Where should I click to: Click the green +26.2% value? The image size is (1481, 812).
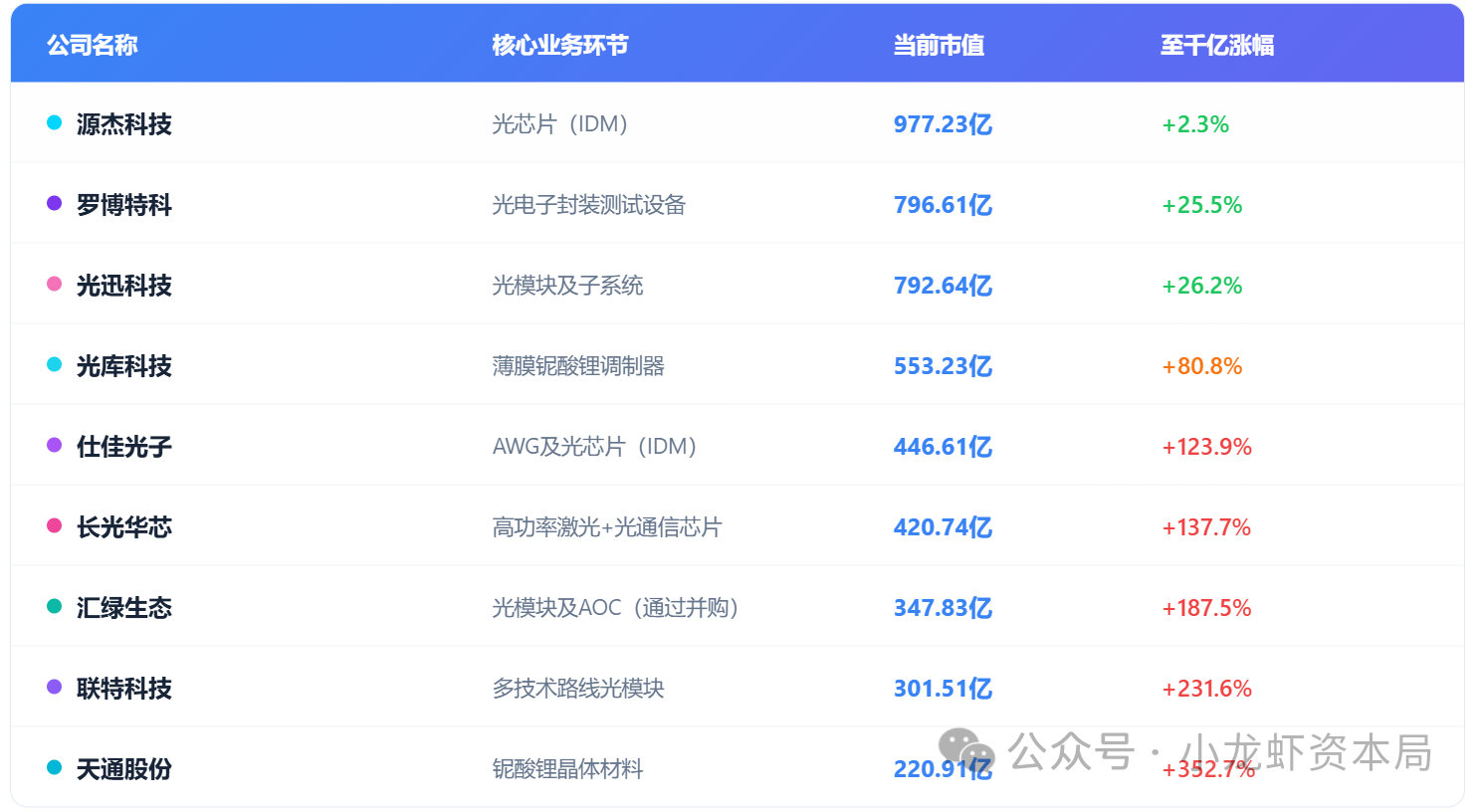(1202, 286)
